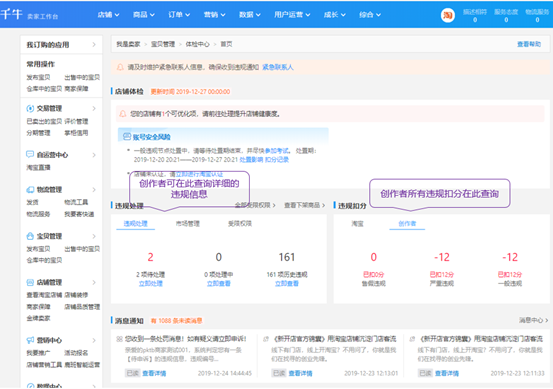Click the 店铺管理 shop icon

(x=30, y=282)
